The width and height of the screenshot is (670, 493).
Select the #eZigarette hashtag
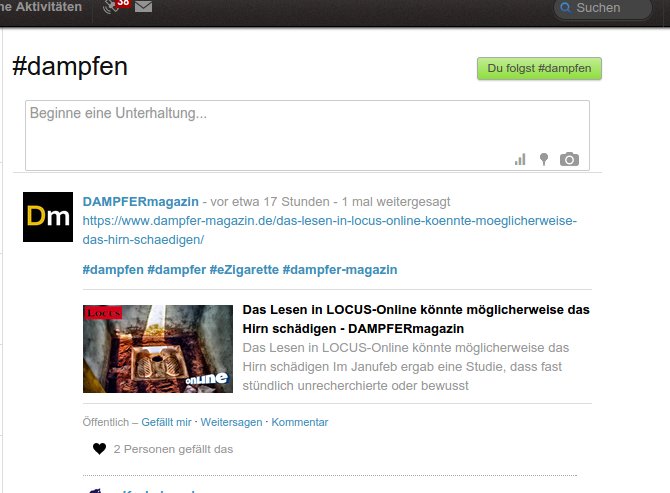243,270
